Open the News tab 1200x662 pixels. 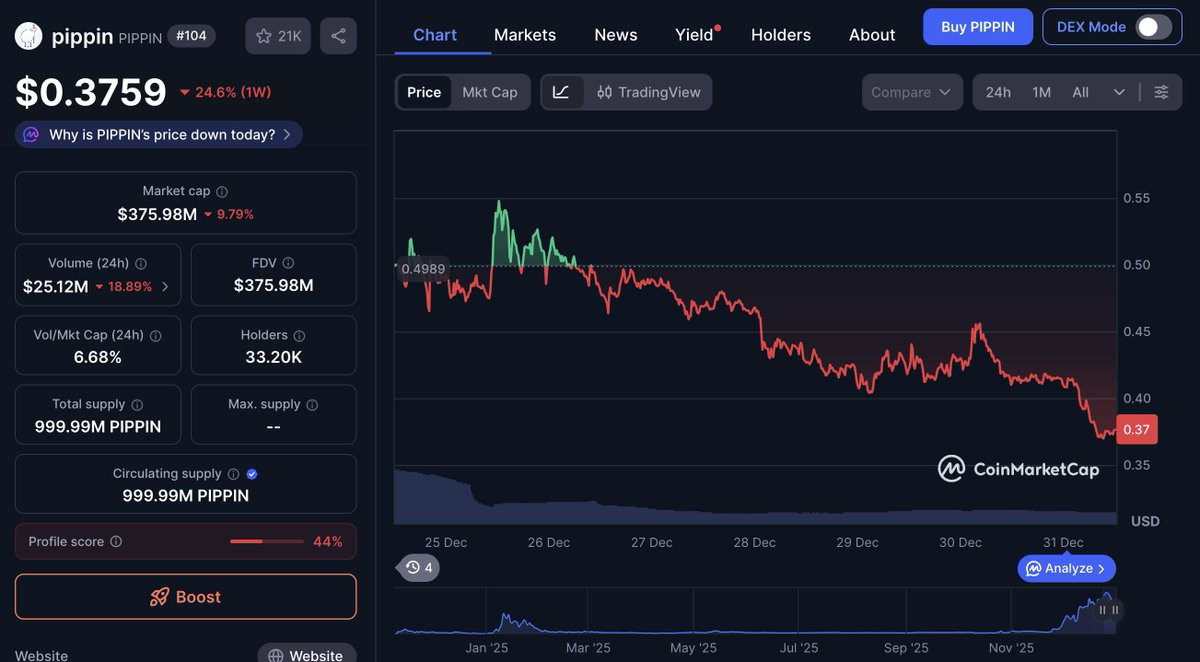pos(616,35)
